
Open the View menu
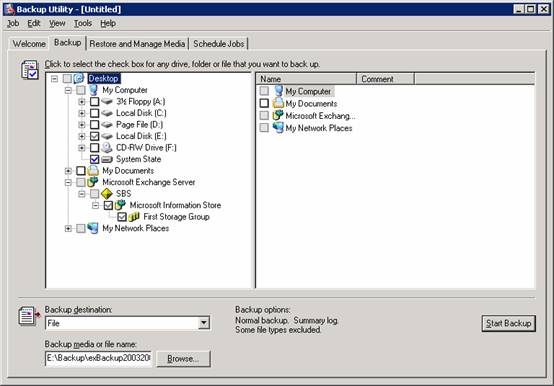(57, 23)
